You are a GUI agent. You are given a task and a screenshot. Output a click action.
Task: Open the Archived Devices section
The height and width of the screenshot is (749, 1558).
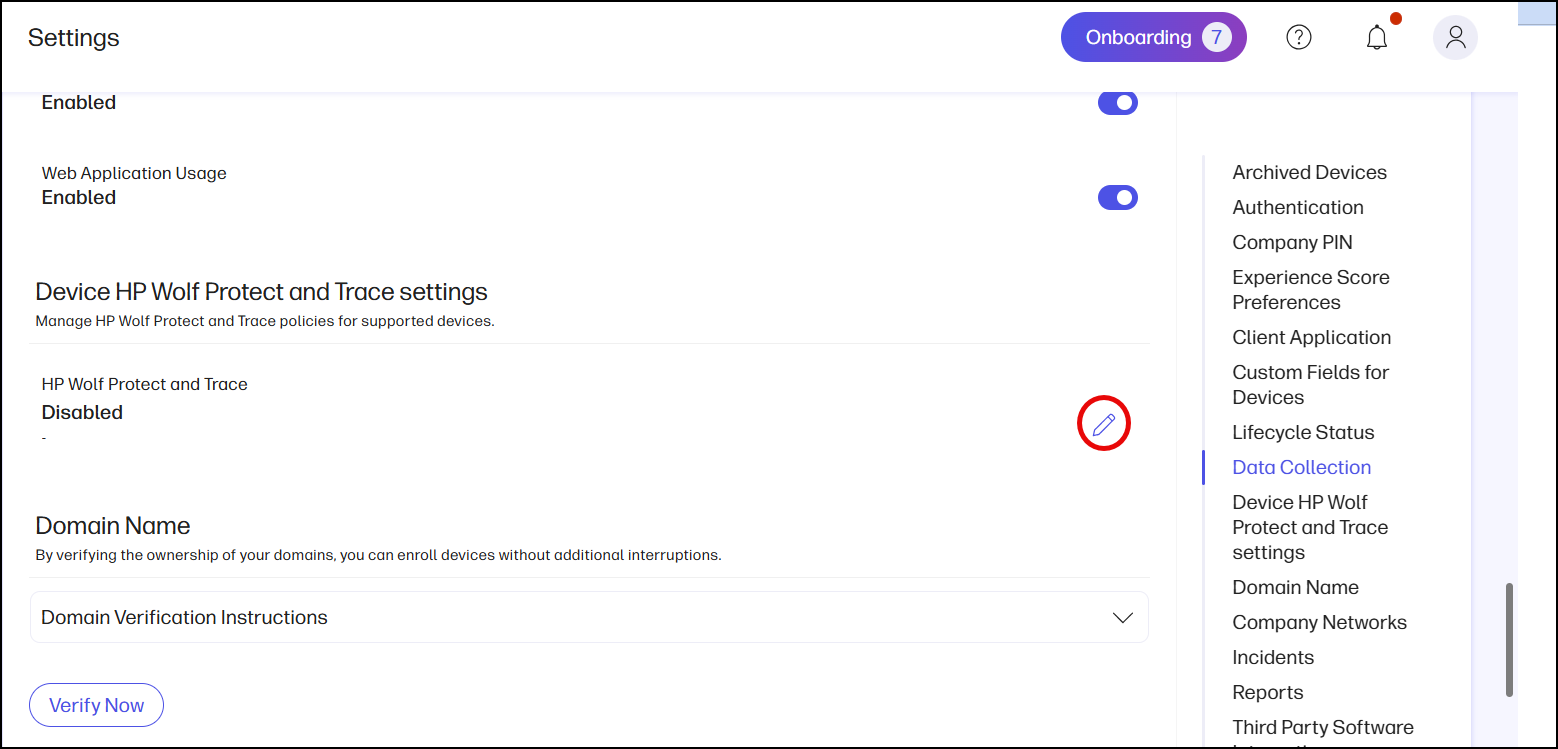click(x=1309, y=172)
